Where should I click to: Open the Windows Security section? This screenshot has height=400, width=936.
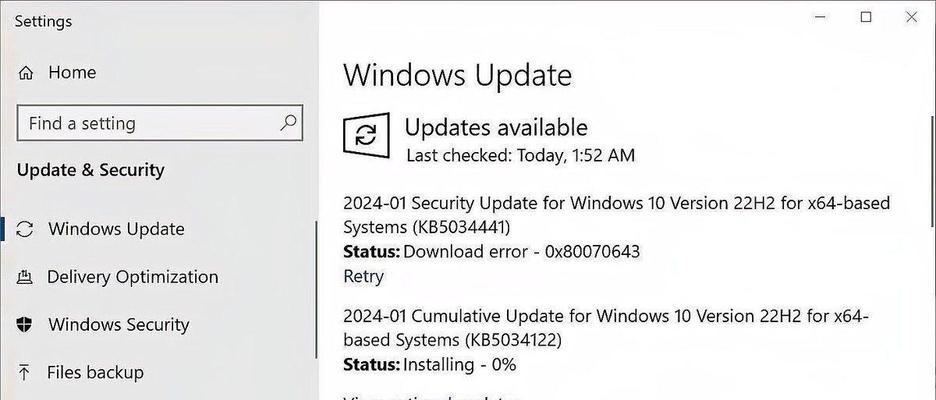[x=119, y=325]
